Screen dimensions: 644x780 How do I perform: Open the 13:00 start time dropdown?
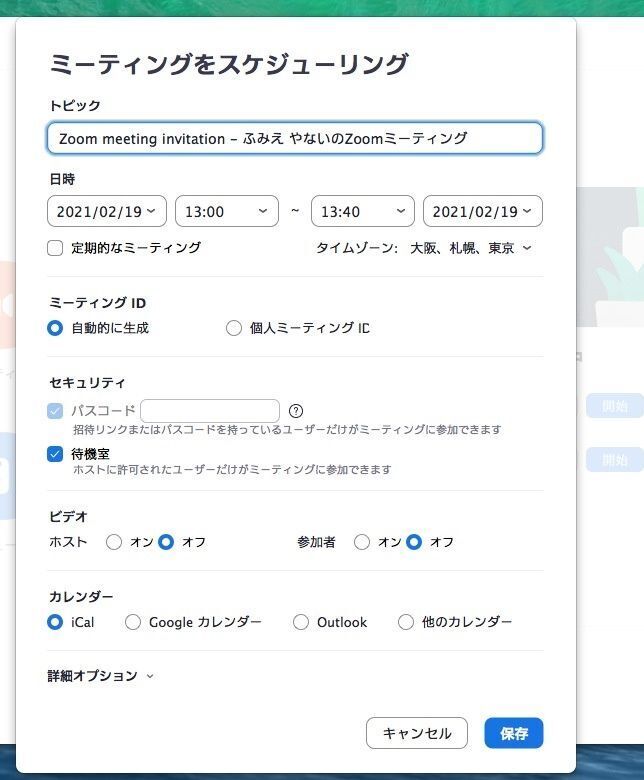(x=227, y=211)
